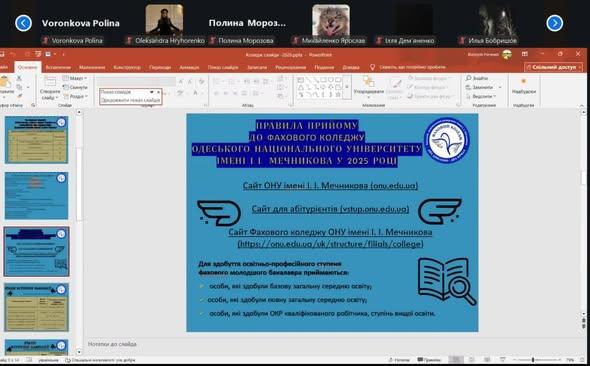Adjust the zoom slider in status bar
Screen dimensions: 590x366
pos(533,360)
